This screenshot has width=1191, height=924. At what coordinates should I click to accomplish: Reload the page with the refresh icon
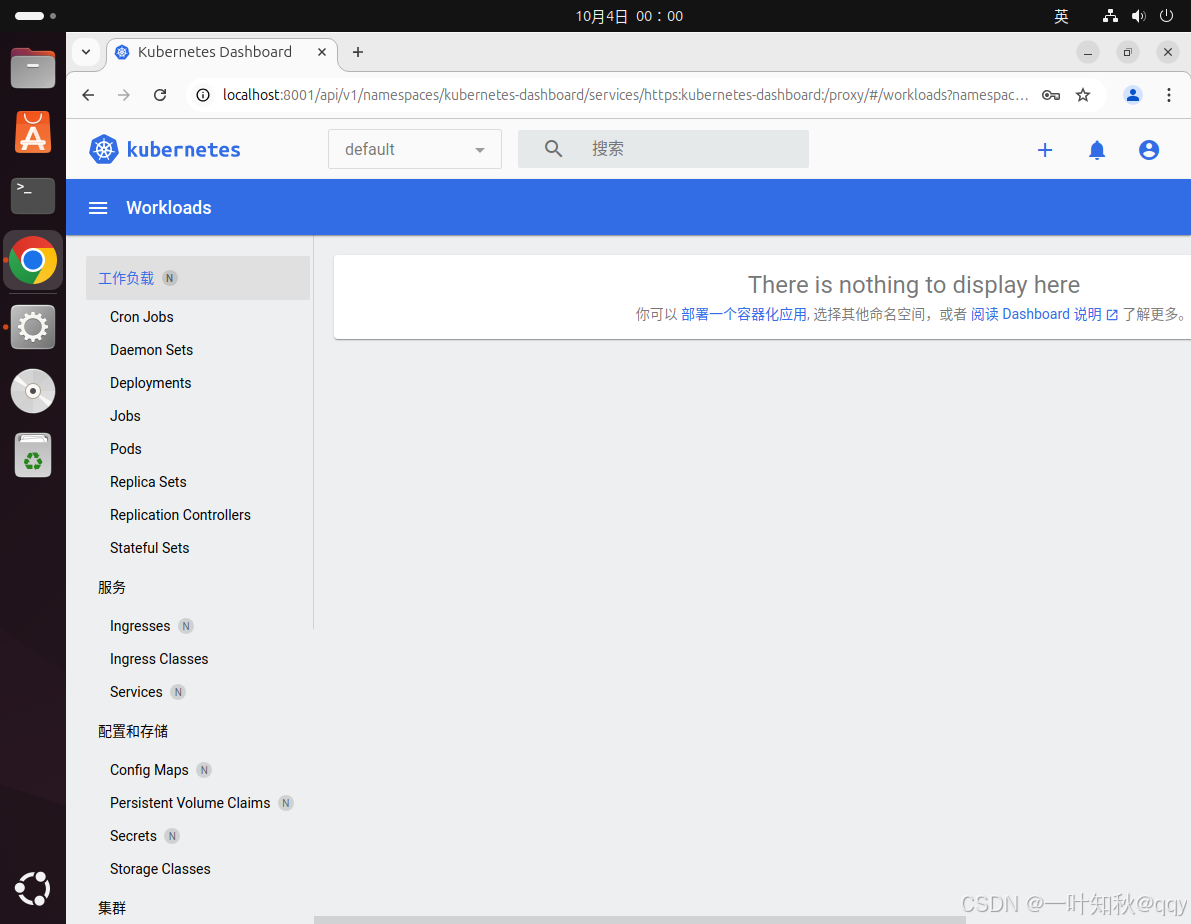point(160,95)
